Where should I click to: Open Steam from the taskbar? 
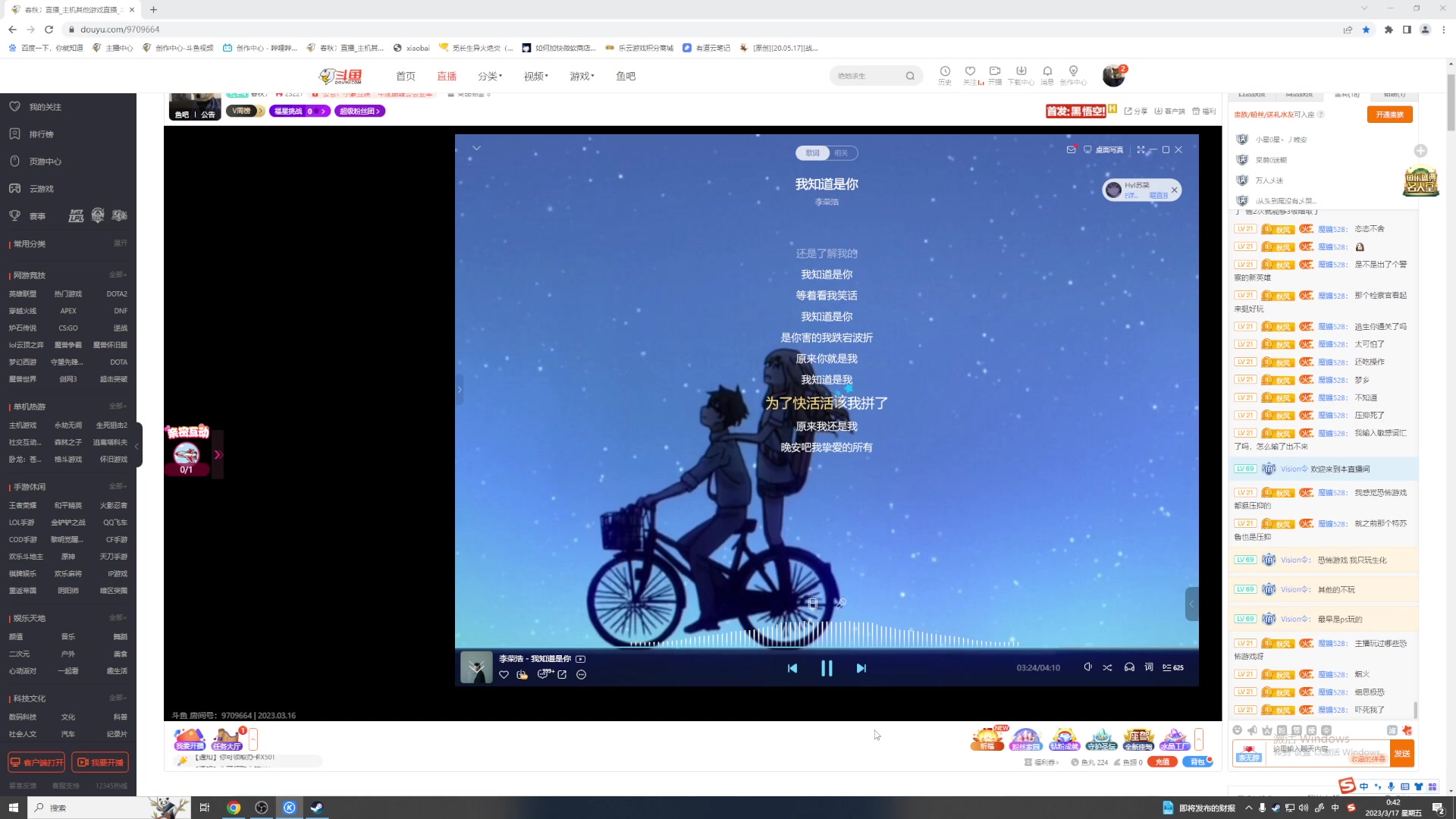317,808
